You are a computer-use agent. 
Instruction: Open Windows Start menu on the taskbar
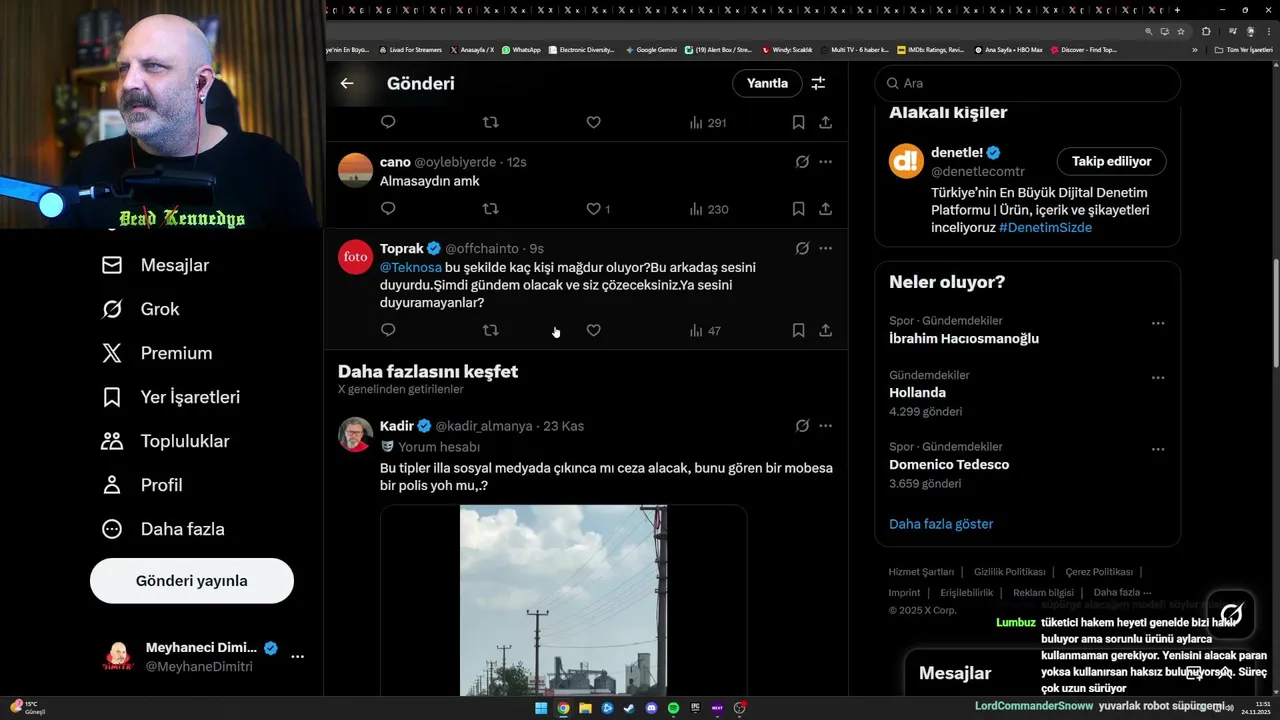click(541, 708)
